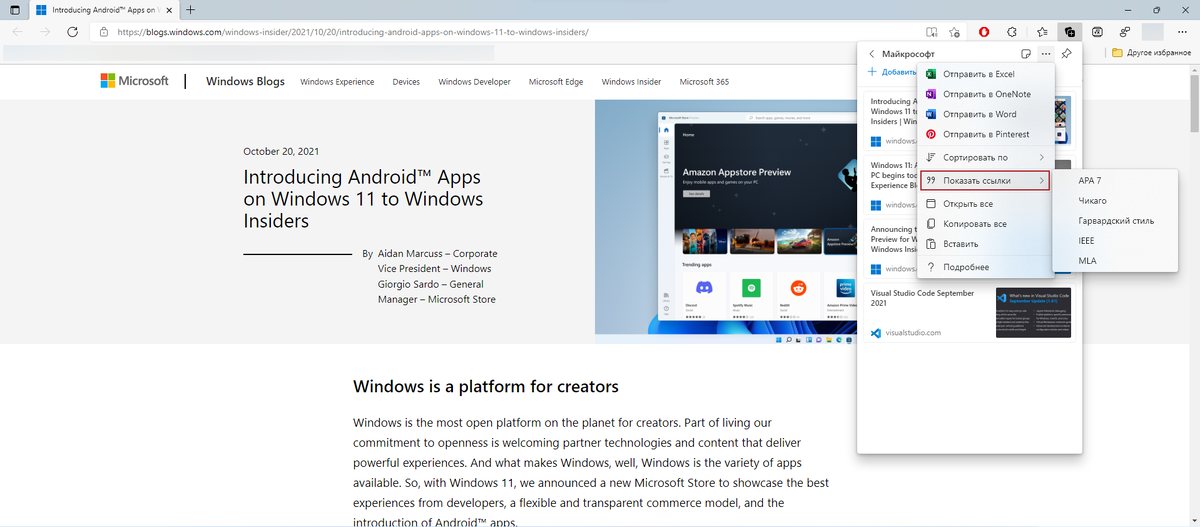This screenshot has height=527, width=1200.
Task: Click the Opera extension icon
Action: click(x=984, y=31)
